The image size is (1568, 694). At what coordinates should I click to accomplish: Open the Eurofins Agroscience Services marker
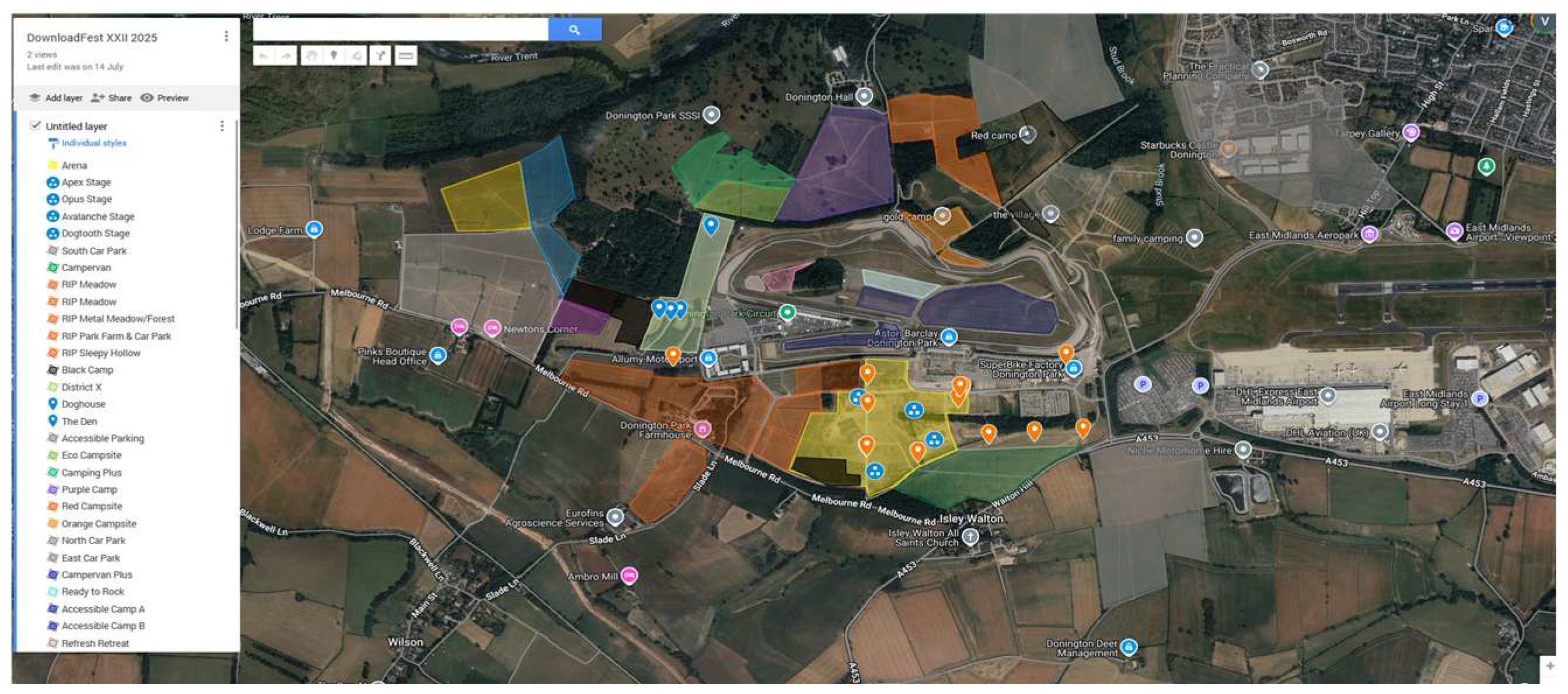pyautogui.click(x=616, y=517)
